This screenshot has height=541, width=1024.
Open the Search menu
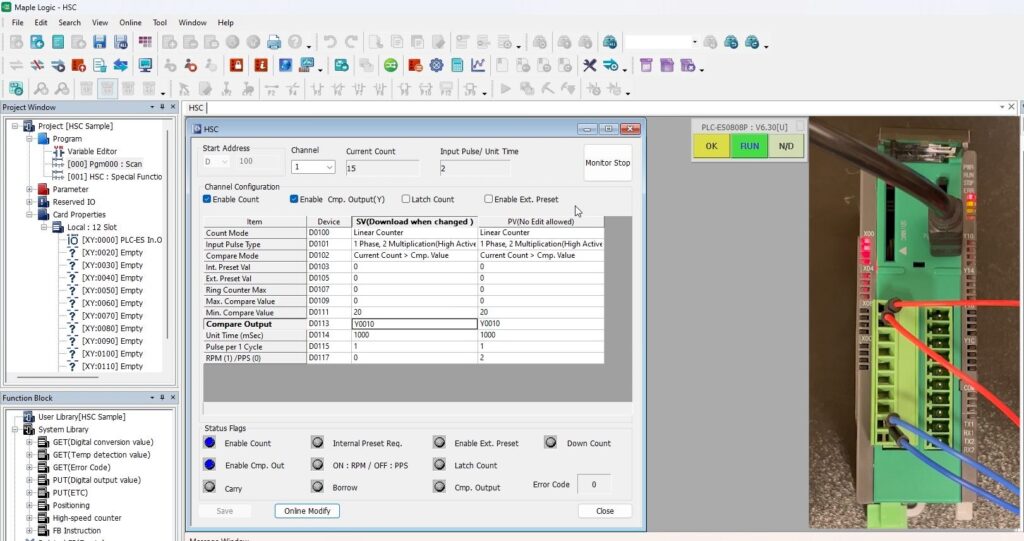69,22
